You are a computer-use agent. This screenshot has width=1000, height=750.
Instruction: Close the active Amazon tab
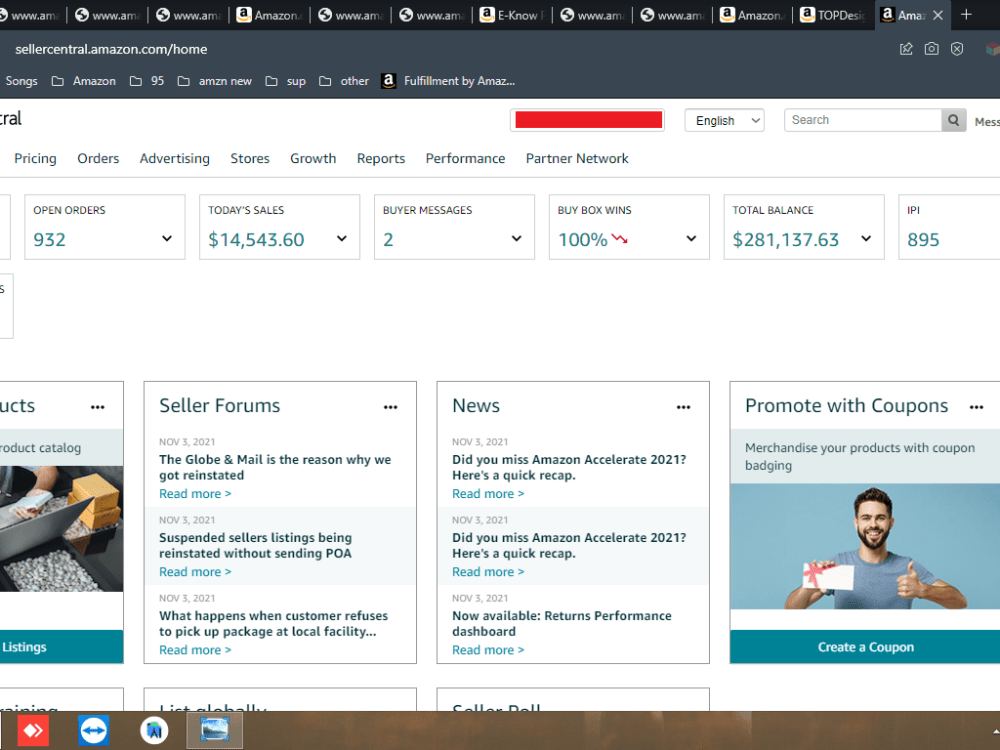tap(938, 15)
